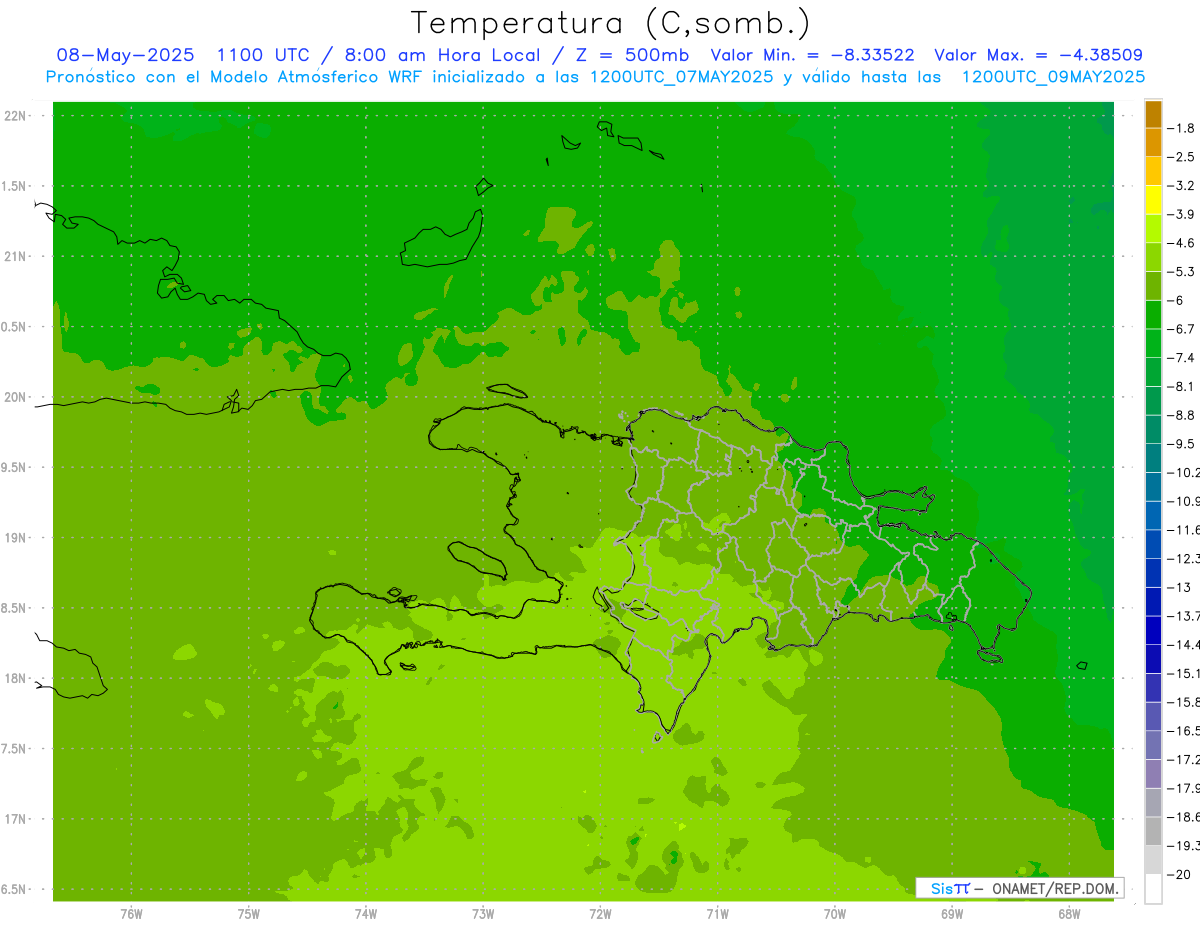Screen dimensions: 1200x927
Task: Click the "-2.5" colorbar value
Action: (1181, 157)
